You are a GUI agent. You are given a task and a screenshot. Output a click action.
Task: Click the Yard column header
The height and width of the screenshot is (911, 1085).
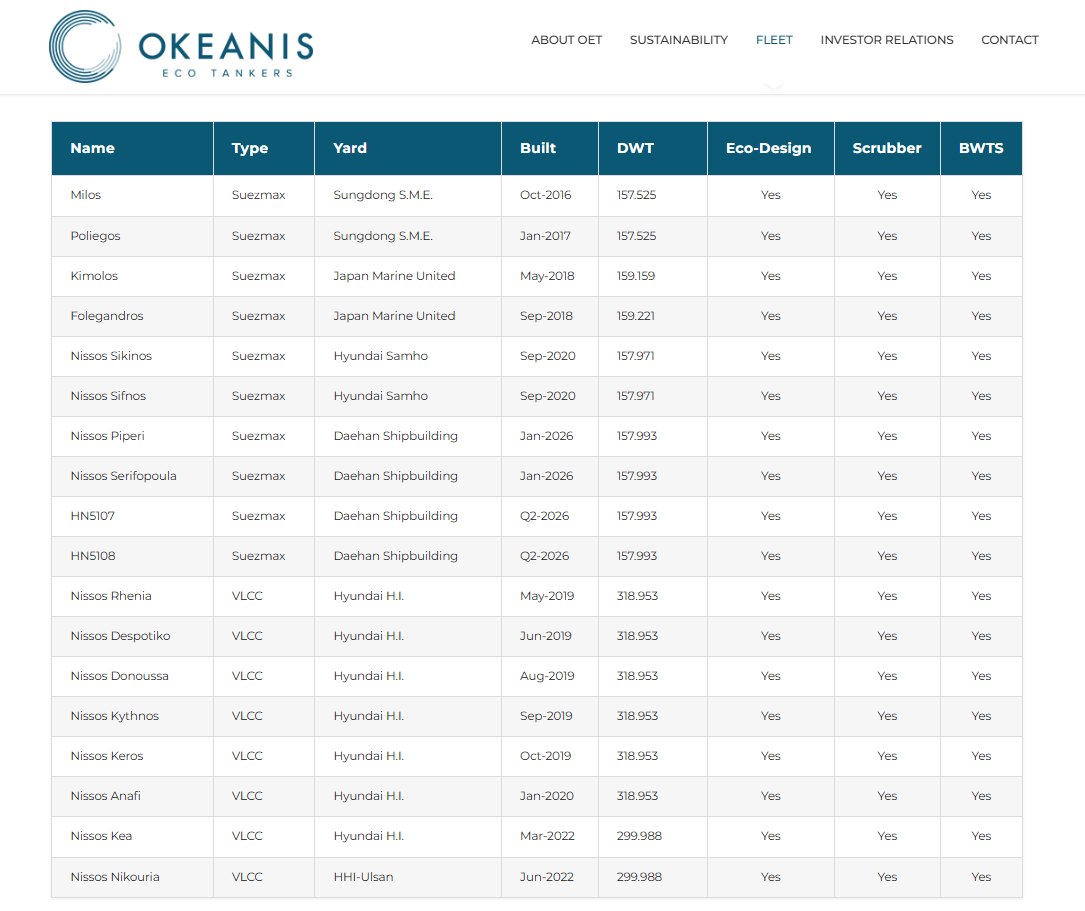[350, 148]
